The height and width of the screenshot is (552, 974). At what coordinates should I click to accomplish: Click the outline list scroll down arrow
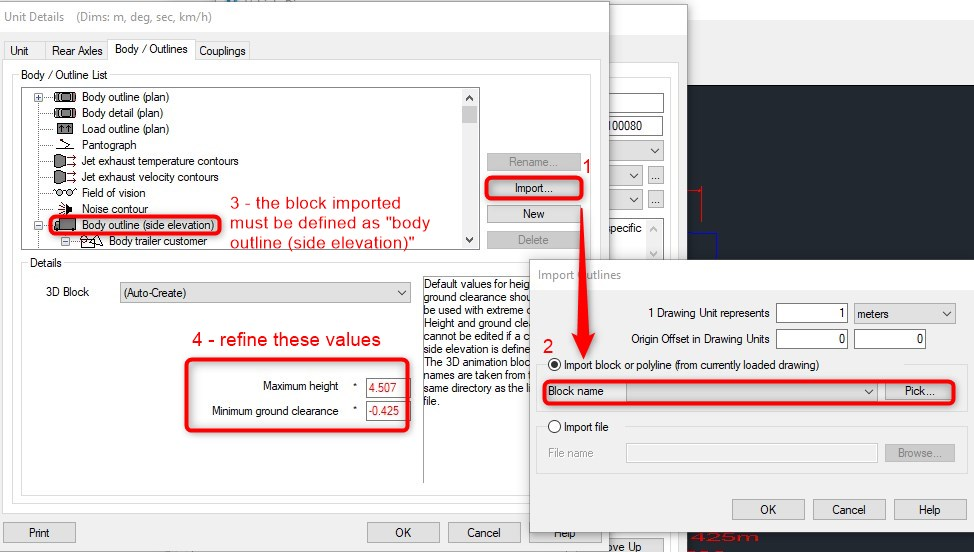pos(470,240)
